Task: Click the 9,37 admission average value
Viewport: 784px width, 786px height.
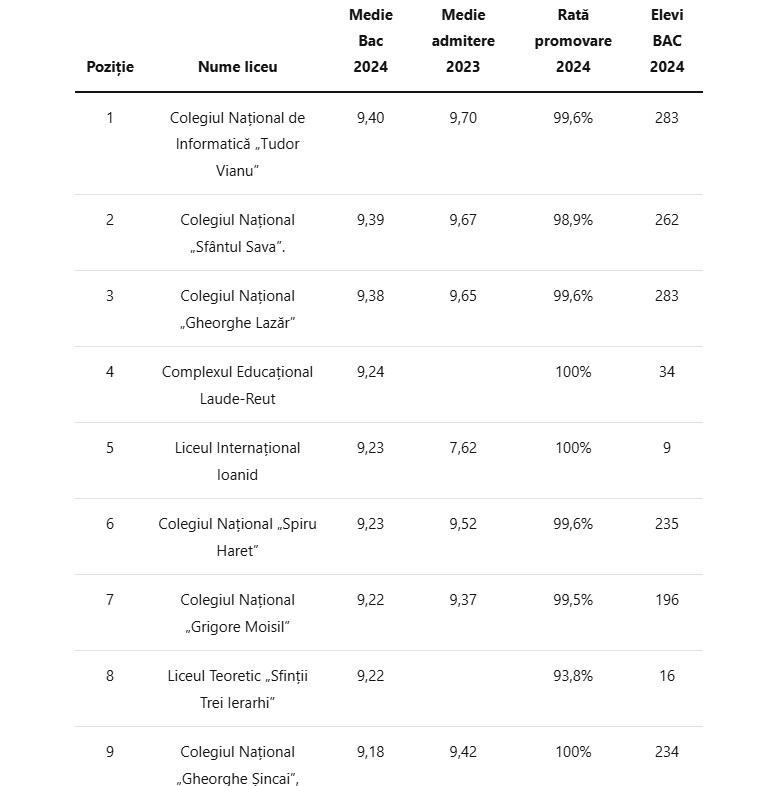Action: (x=463, y=600)
